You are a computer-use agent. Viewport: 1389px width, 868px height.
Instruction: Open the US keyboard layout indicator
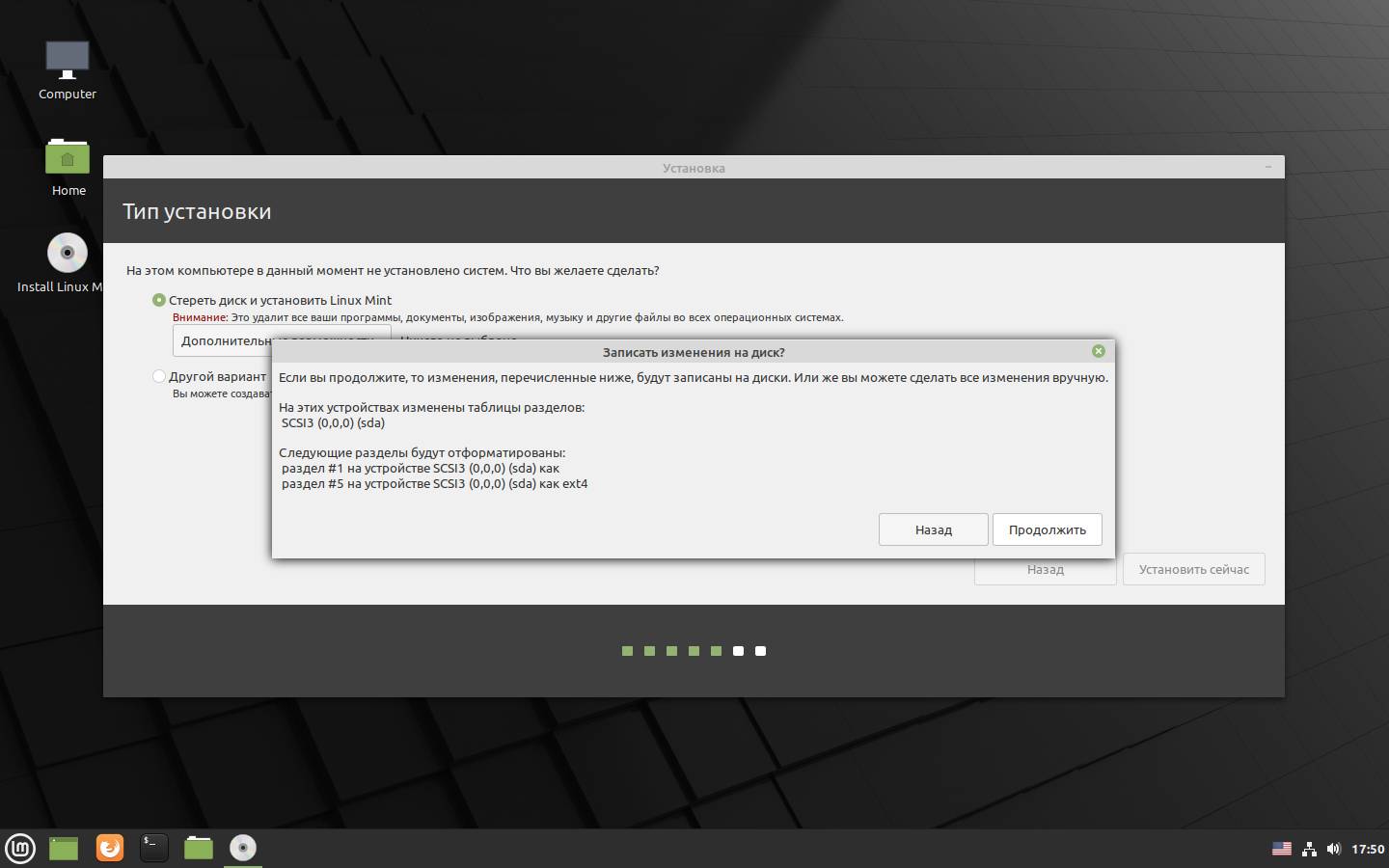pyautogui.click(x=1281, y=849)
